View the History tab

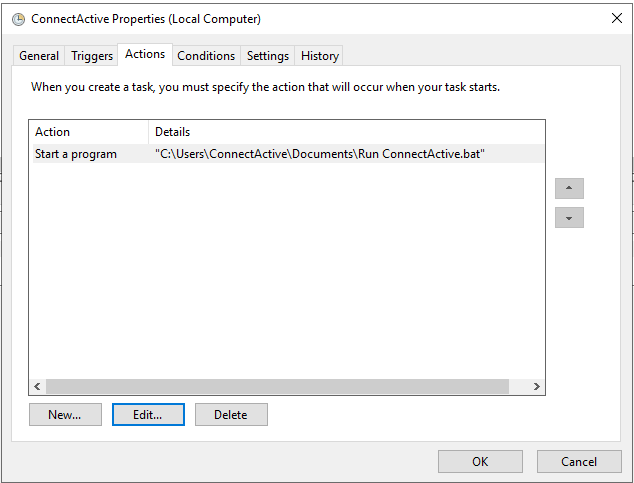click(319, 56)
